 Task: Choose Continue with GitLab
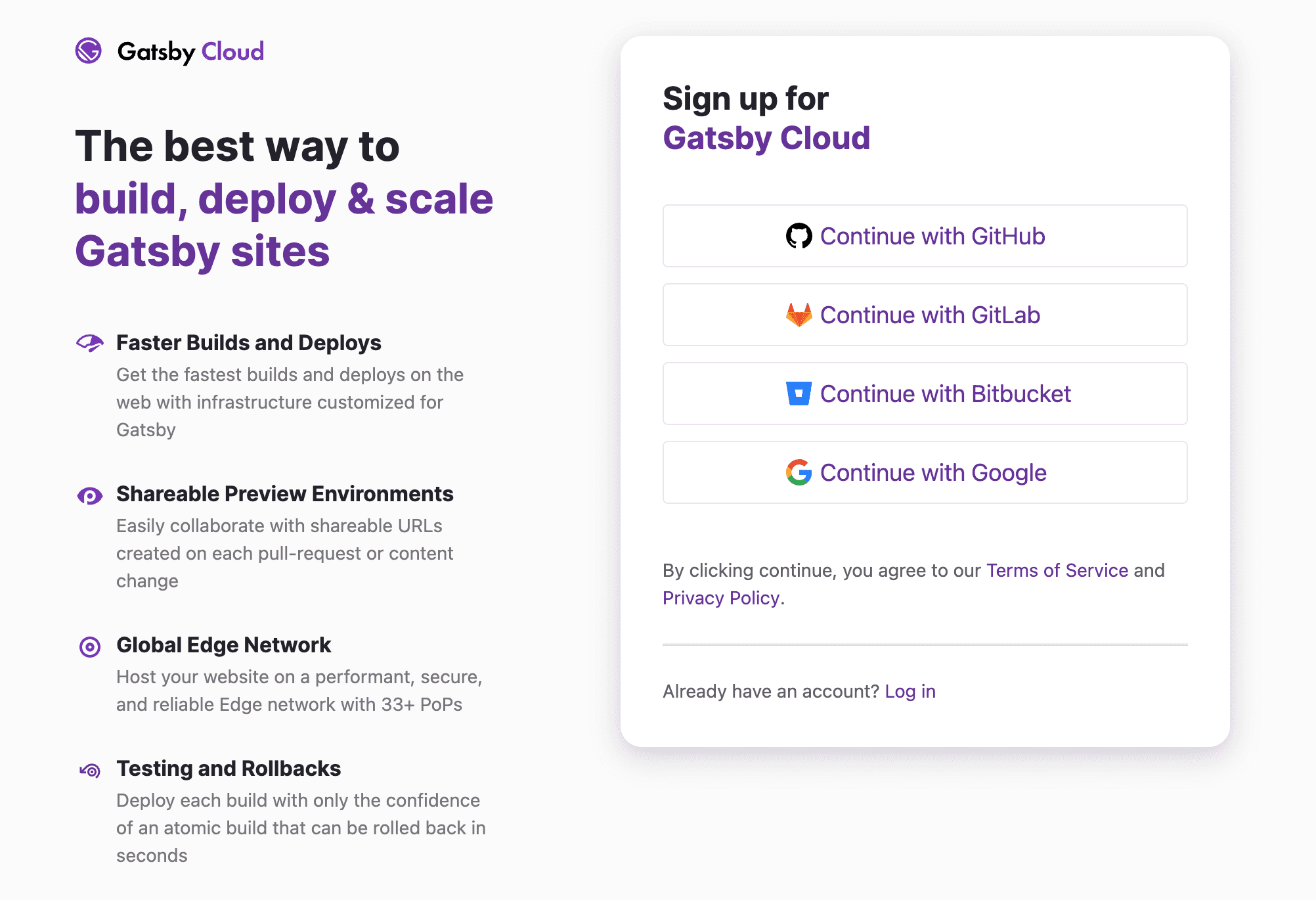[925, 315]
